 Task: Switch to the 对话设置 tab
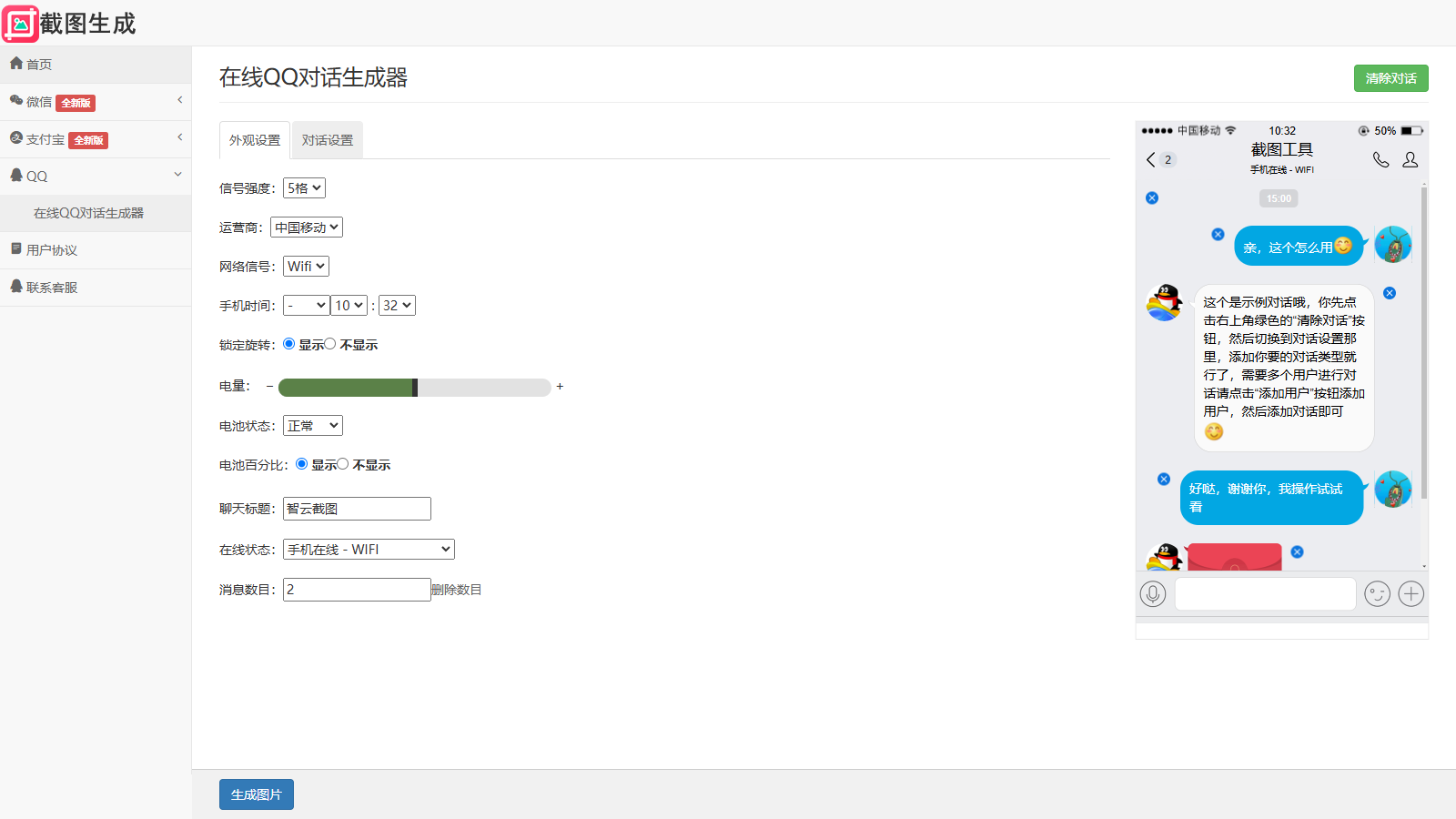click(x=328, y=140)
